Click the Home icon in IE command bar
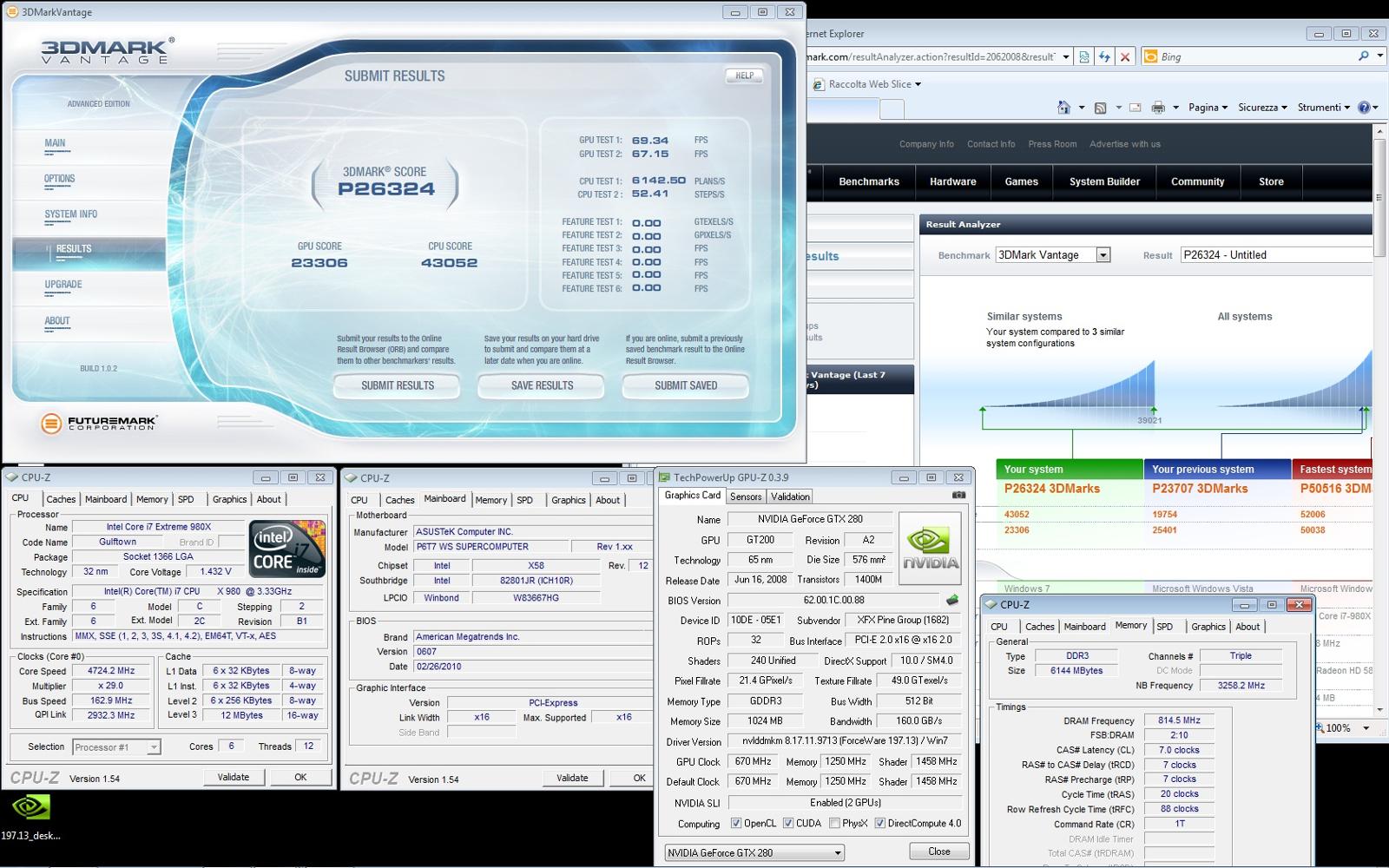1389x868 pixels. click(x=1064, y=108)
